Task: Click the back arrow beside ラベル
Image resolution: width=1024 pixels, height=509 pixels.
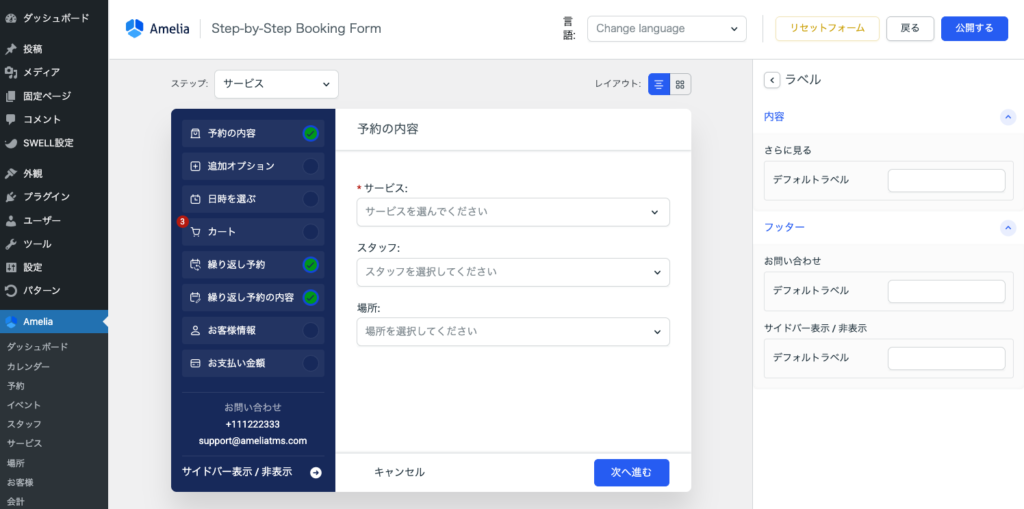Action: (x=771, y=80)
